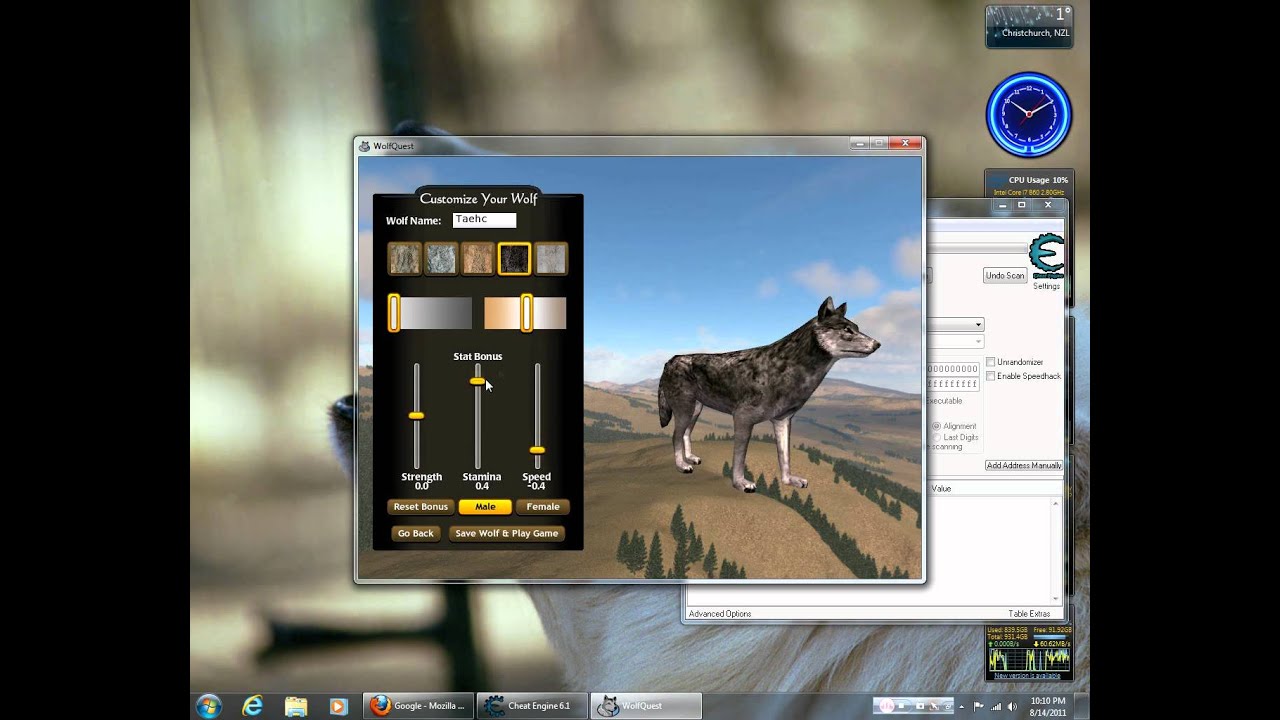
Task: Tick the Enable Speedhack checkbox
Action: [991, 376]
